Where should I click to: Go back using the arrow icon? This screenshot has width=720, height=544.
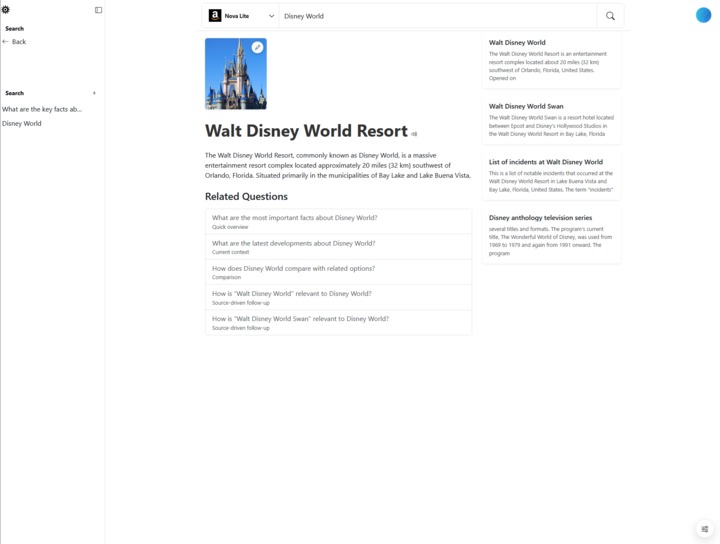pyautogui.click(x=6, y=42)
